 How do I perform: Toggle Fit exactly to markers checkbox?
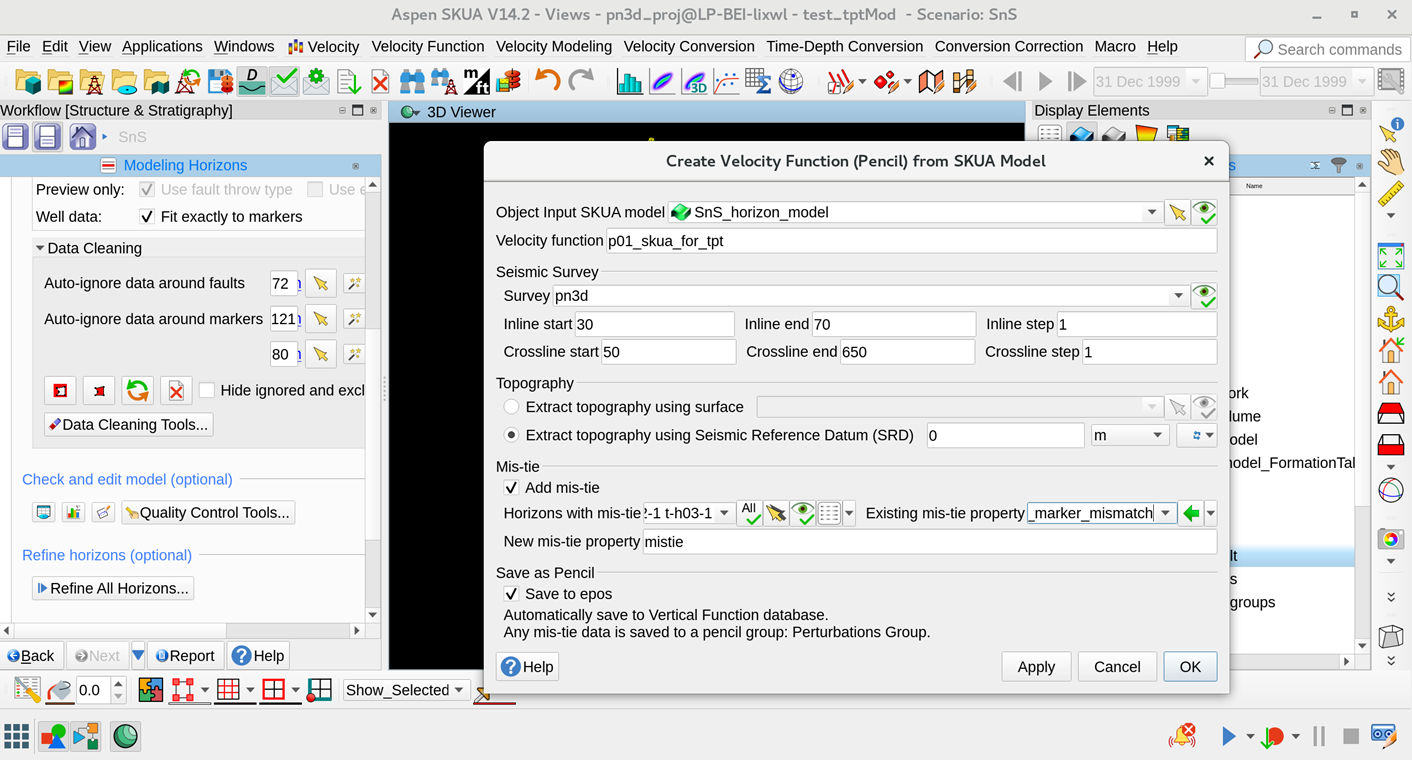click(147, 216)
